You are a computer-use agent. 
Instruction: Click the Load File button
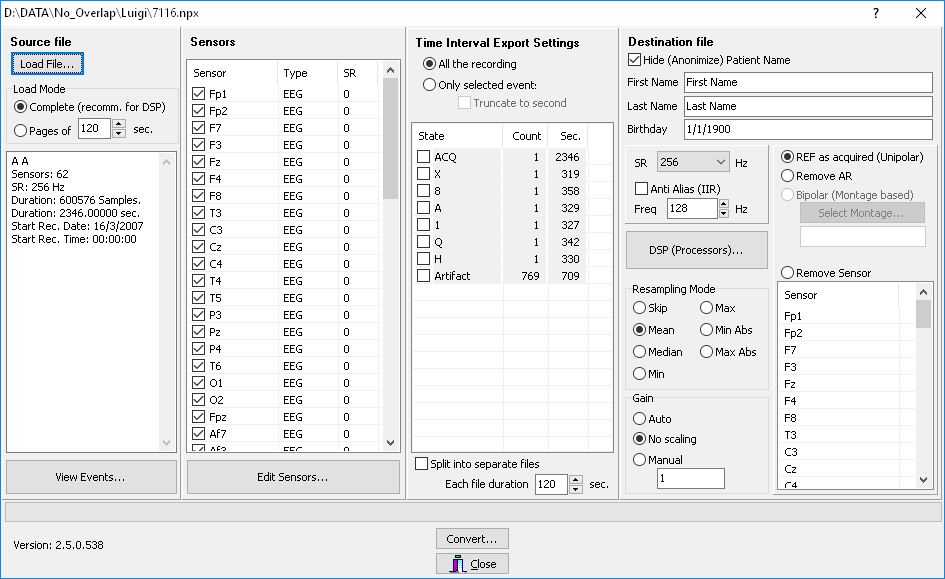tap(47, 64)
